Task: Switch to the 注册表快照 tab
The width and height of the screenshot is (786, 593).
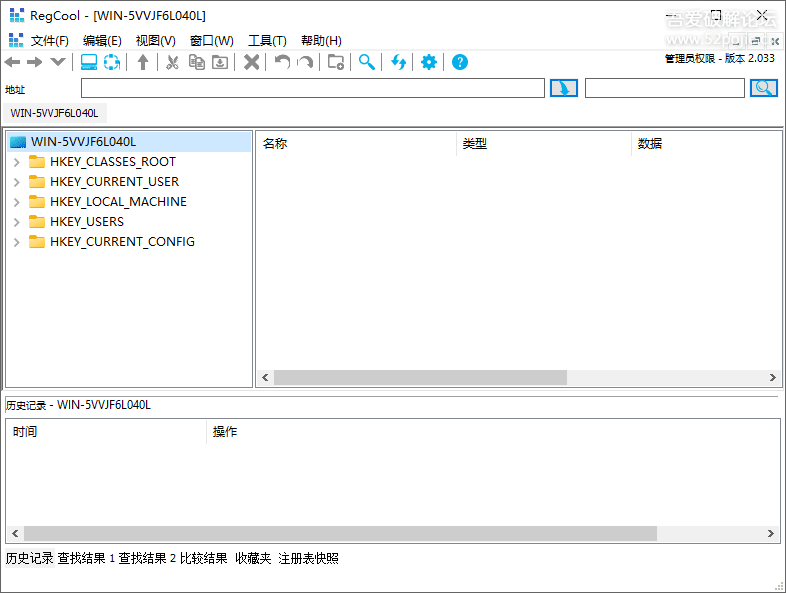Action: point(308,558)
